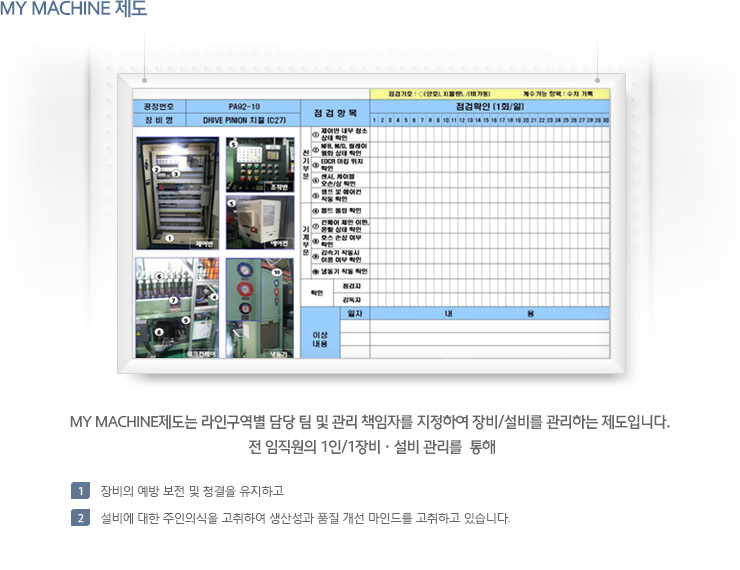Click the '전 임직원의 1인/1장비' text line
Screen dimensions: 740x570
coord(372,447)
